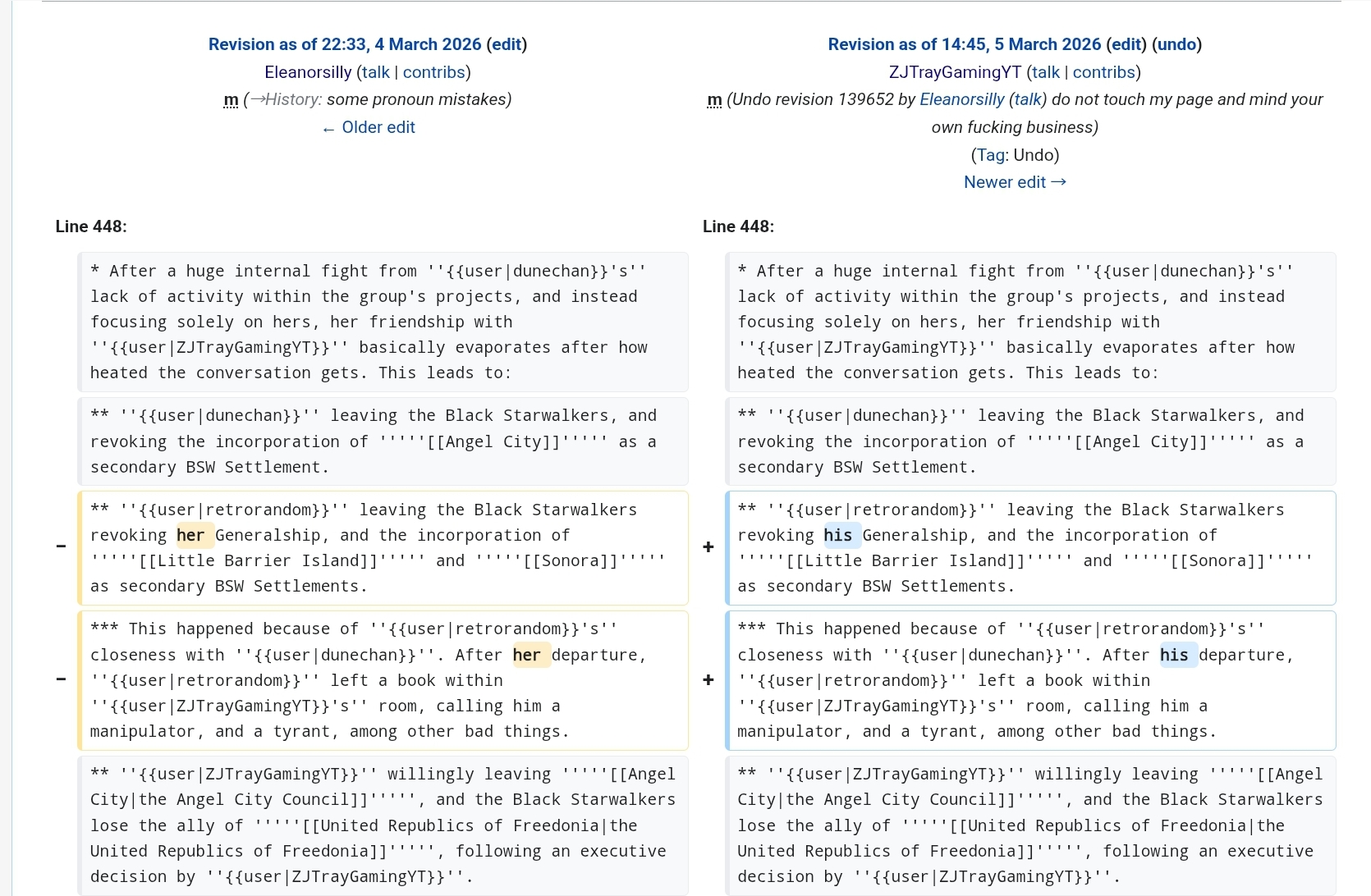Click the minus marker beside 'revoking her Generalship'

pos(61,546)
